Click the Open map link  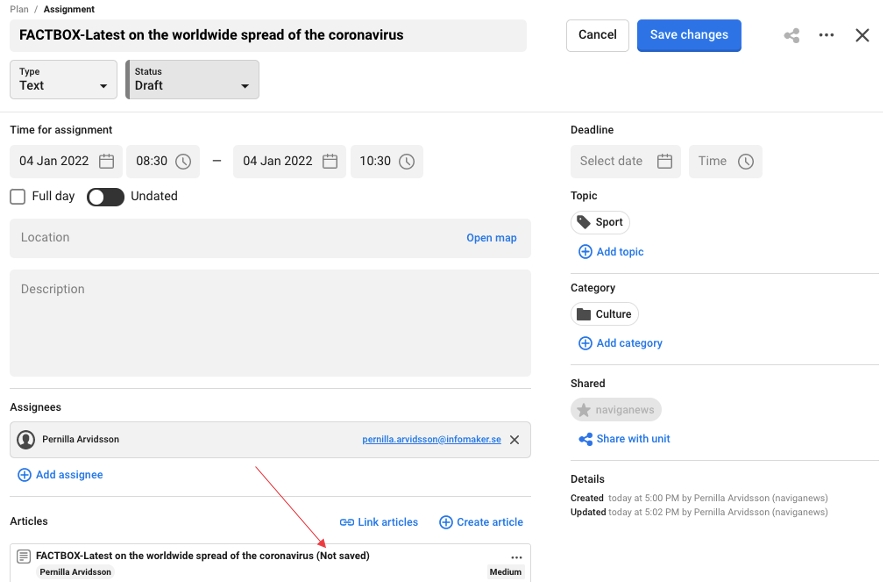click(x=491, y=238)
